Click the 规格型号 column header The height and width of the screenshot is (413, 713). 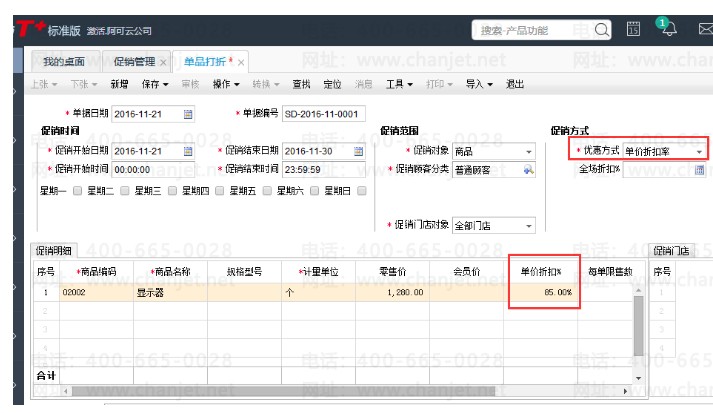pyautogui.click(x=244, y=272)
